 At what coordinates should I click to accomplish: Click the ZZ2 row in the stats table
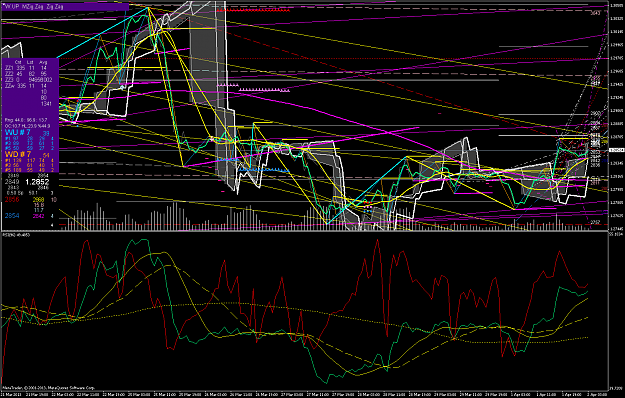[x=26, y=74]
